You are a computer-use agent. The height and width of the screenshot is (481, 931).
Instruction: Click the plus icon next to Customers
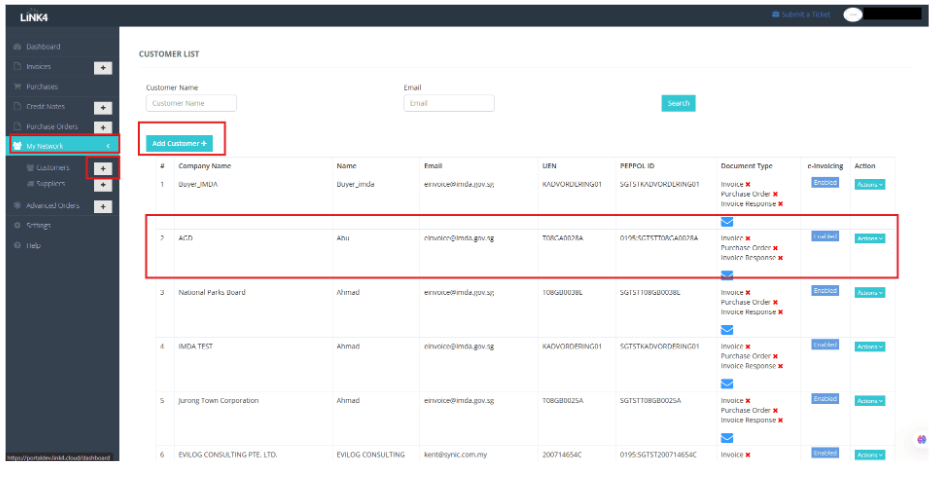pos(102,169)
